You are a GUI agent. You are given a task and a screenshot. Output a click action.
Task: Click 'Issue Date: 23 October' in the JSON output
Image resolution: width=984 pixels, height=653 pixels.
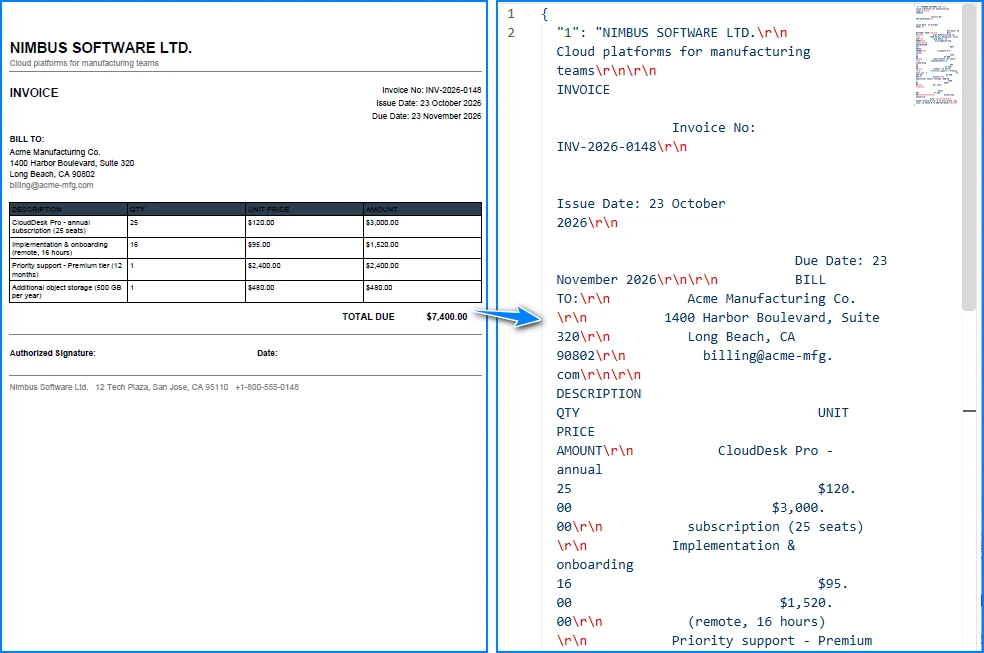click(641, 204)
